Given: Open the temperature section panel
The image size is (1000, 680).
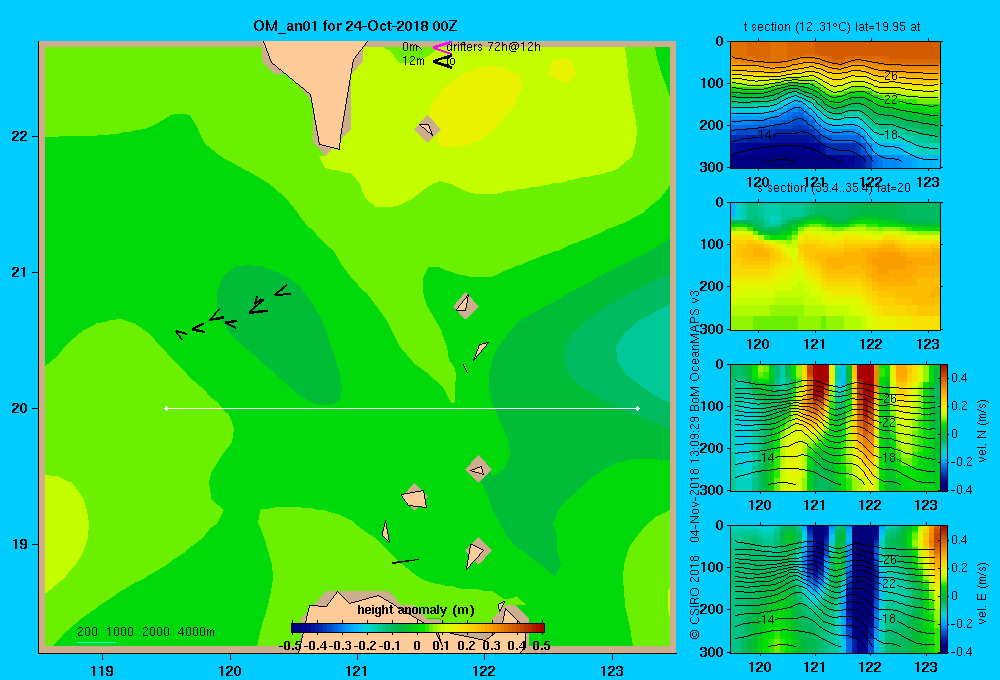Looking at the screenshot, I should 835,105.
